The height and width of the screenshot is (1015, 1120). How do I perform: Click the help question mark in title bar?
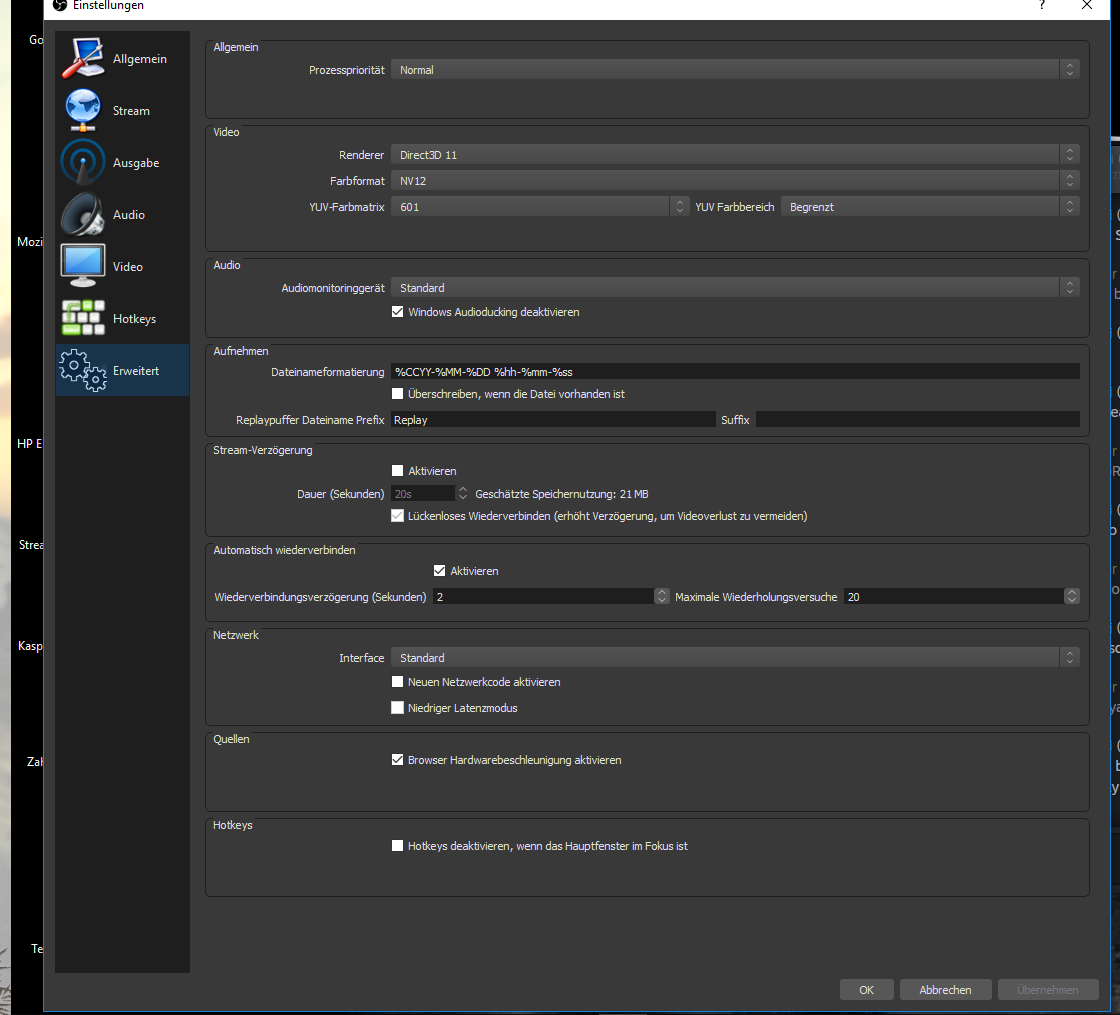[1041, 5]
